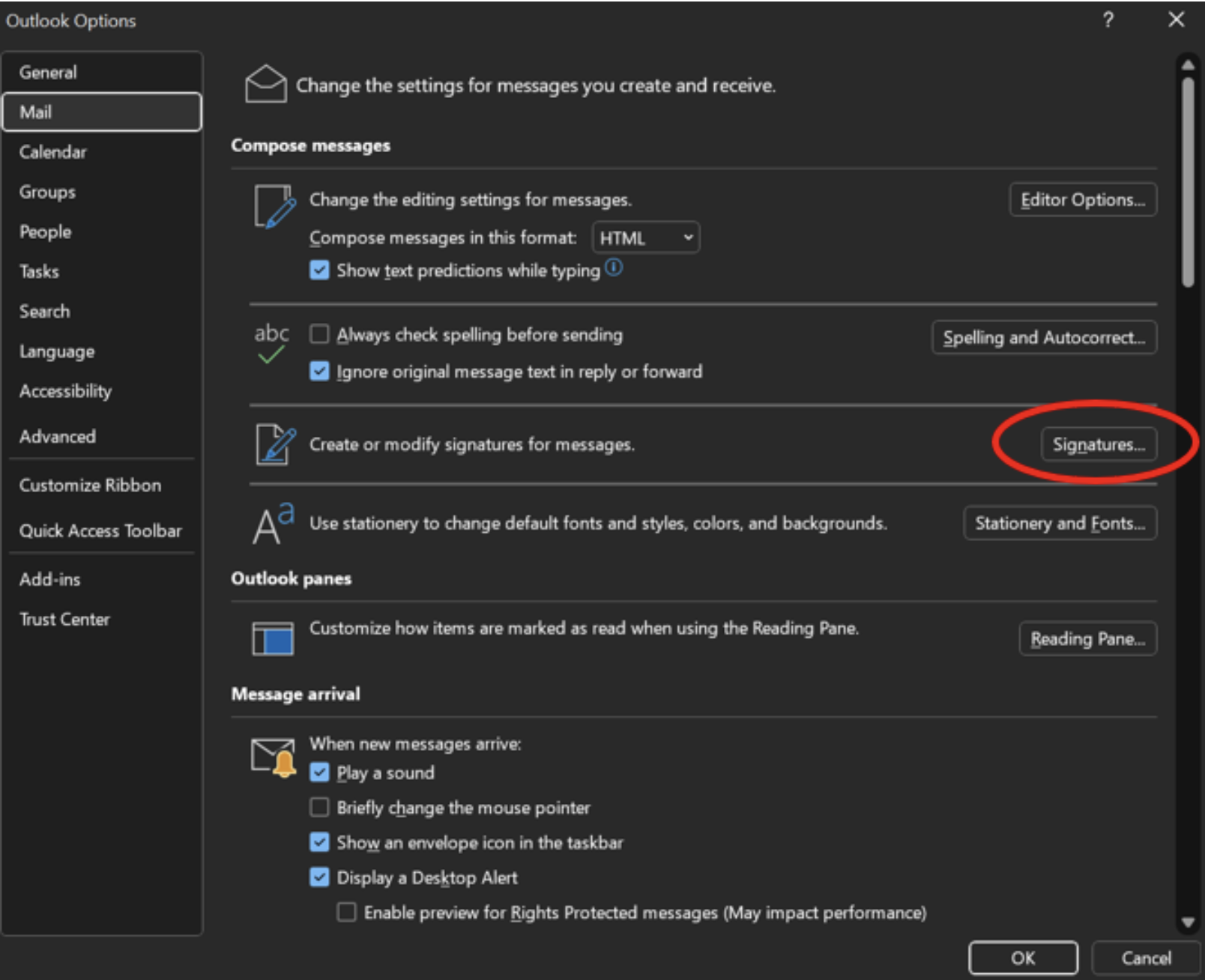1205x980 pixels.
Task: Open the Trust Center settings page
Action: click(x=64, y=619)
